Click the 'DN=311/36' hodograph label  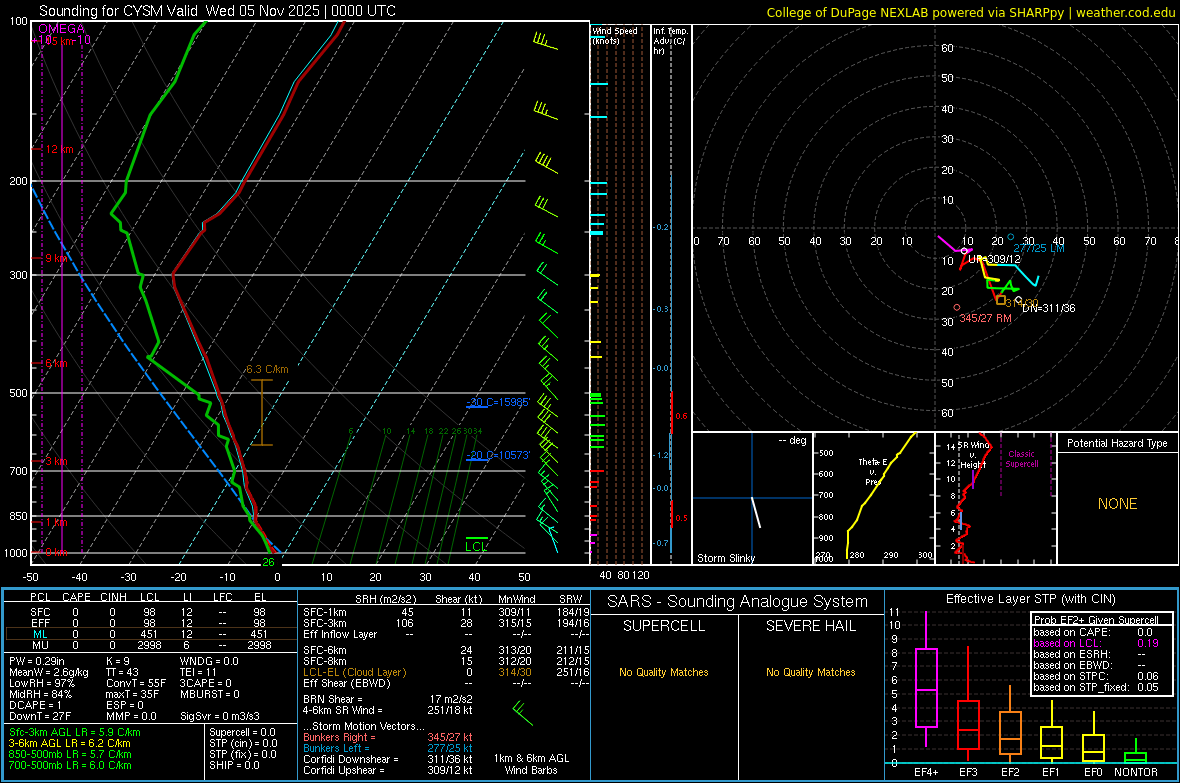point(1048,308)
